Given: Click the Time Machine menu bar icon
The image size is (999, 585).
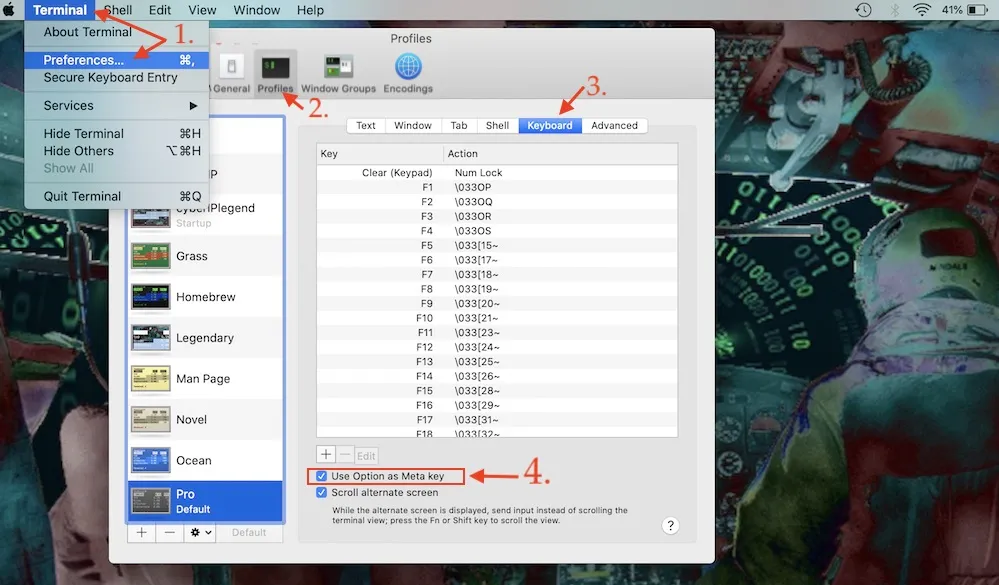Looking at the screenshot, I should (x=863, y=10).
